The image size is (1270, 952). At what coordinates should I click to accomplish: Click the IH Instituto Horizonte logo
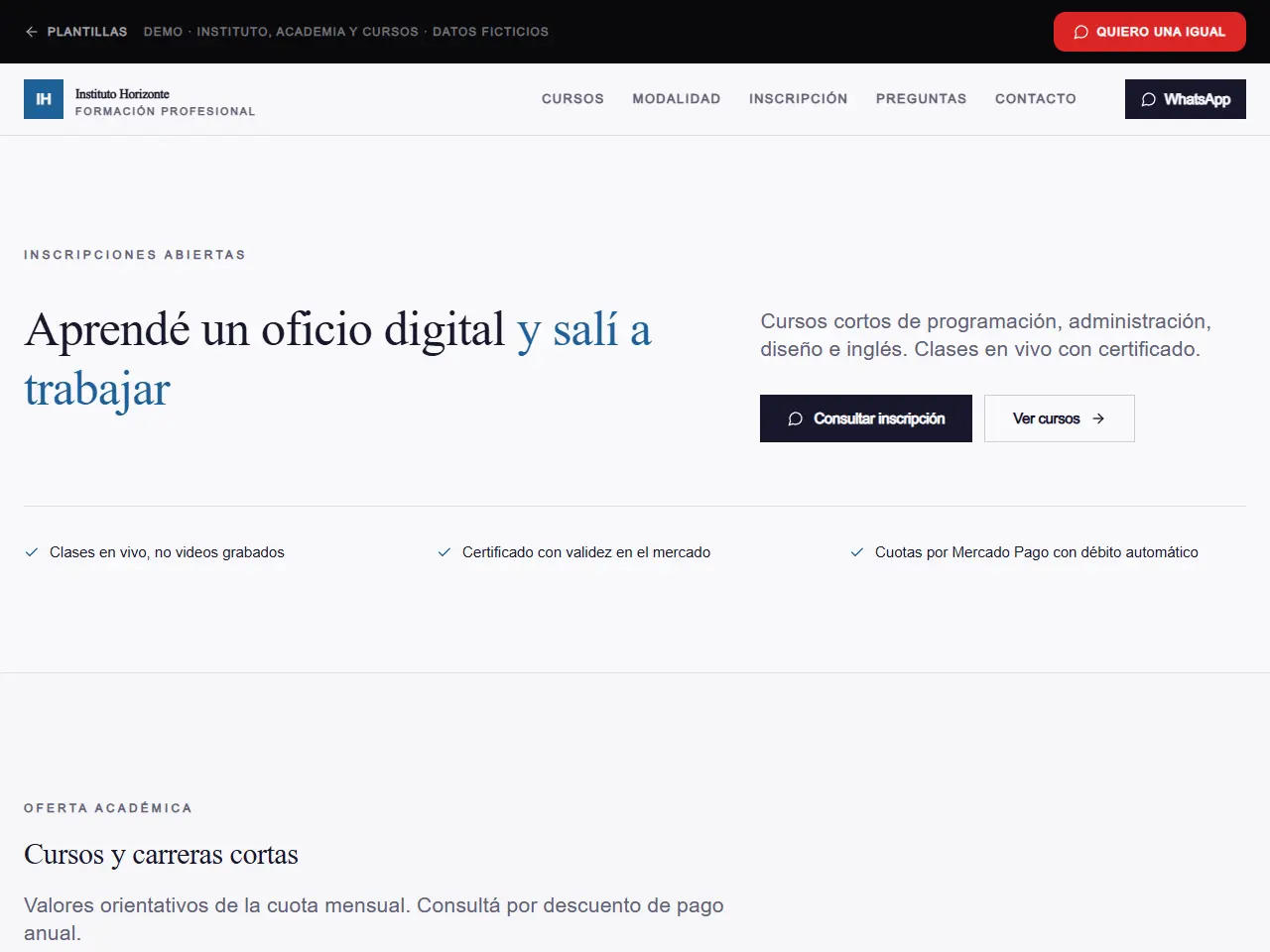point(44,99)
